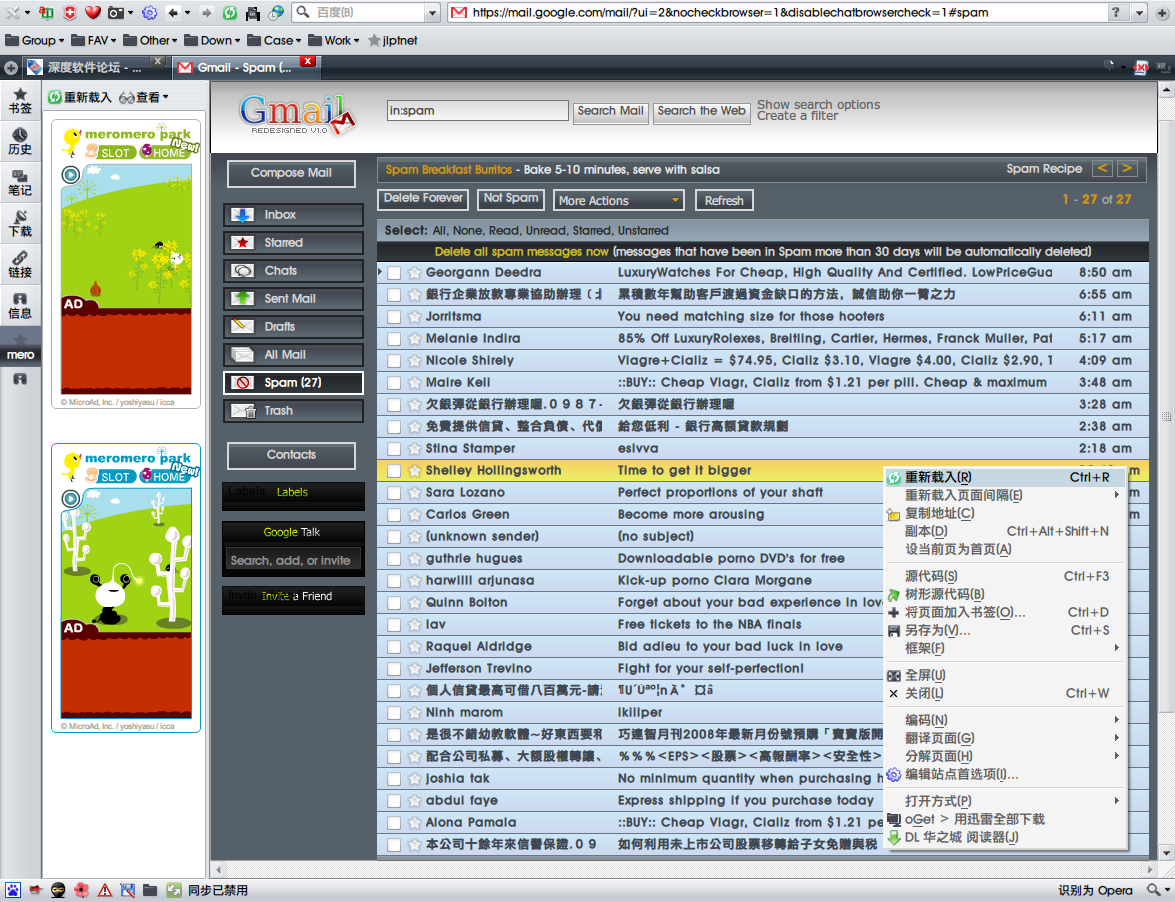This screenshot has height=902, width=1175.
Task: Check the Shelley Hollingsworth message checkbox
Action: click(x=393, y=471)
